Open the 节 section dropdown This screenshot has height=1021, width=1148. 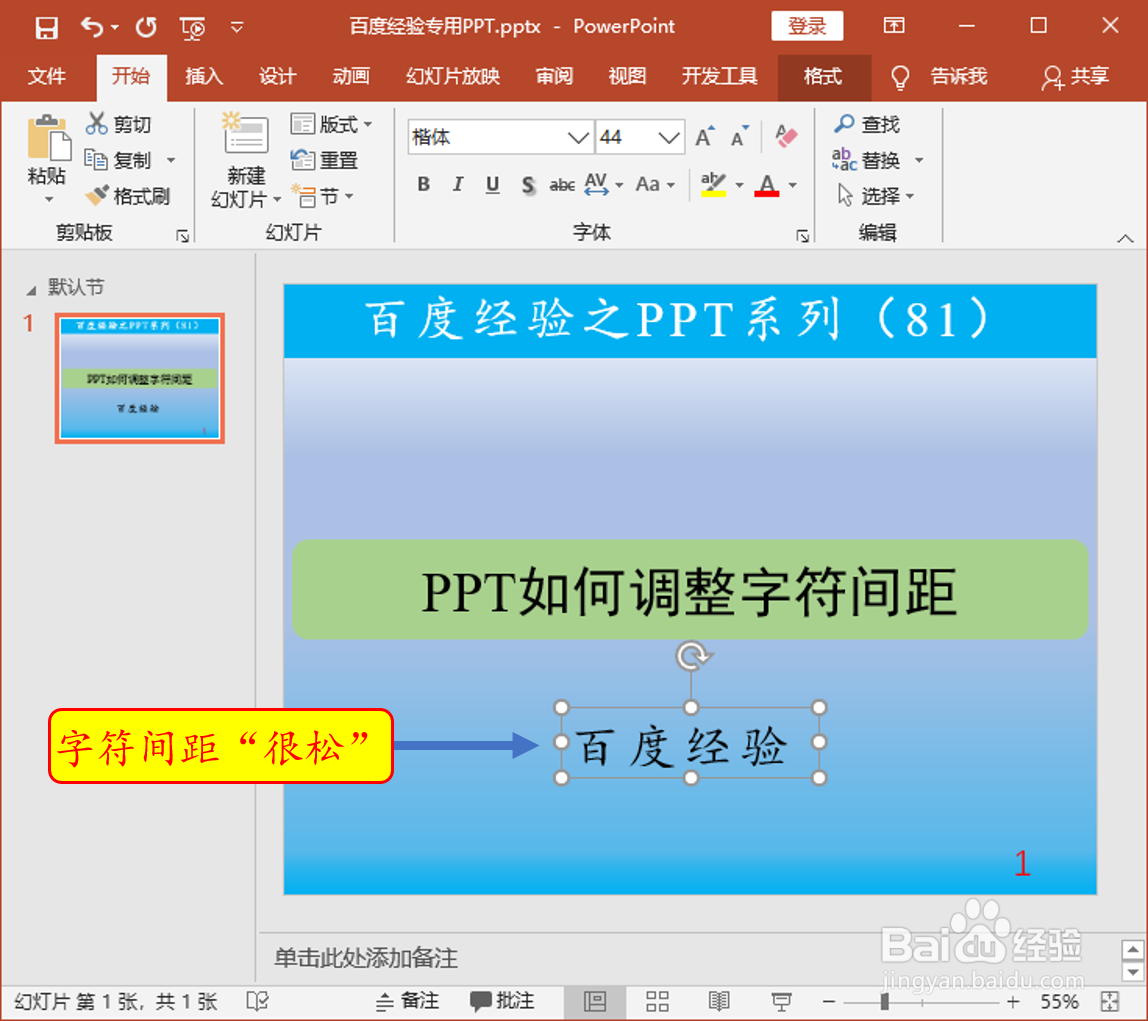(x=322, y=196)
